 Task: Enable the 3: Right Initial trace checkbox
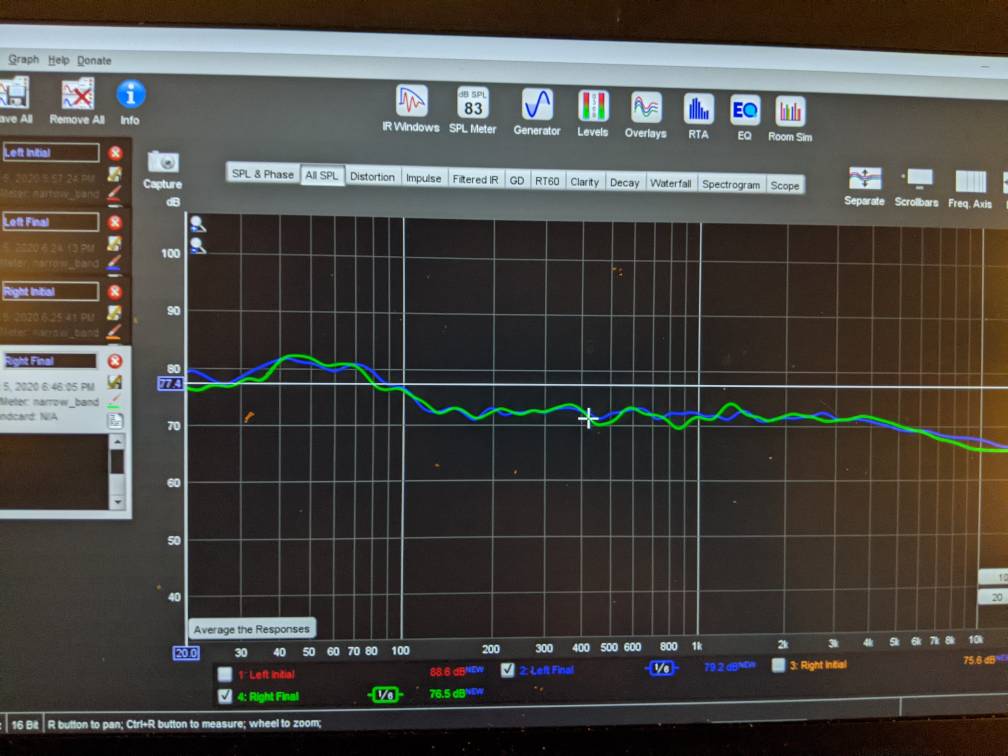pyautogui.click(x=778, y=665)
